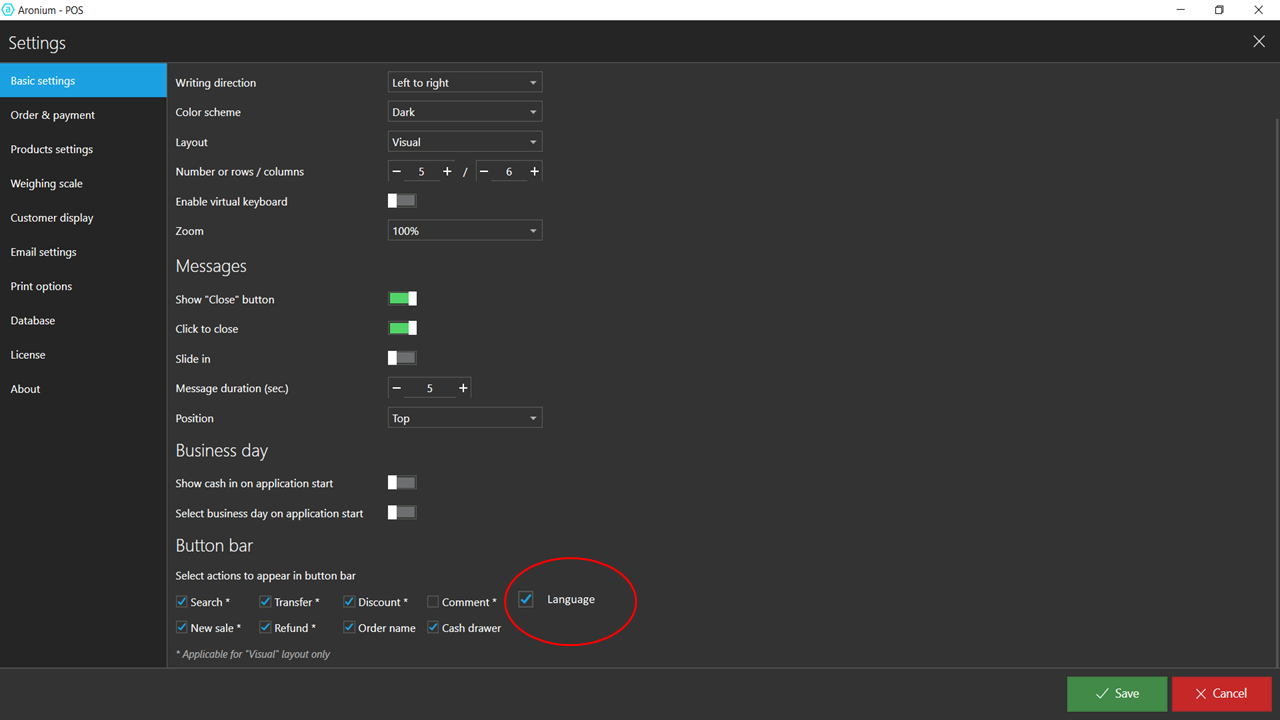Decrease message duration with minus icon

point(397,388)
